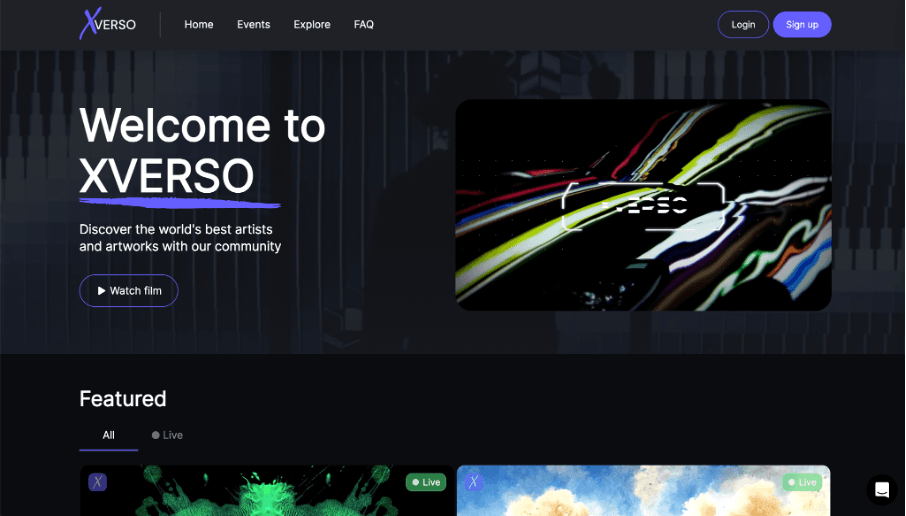Select the All tab under Featured

[x=109, y=436]
